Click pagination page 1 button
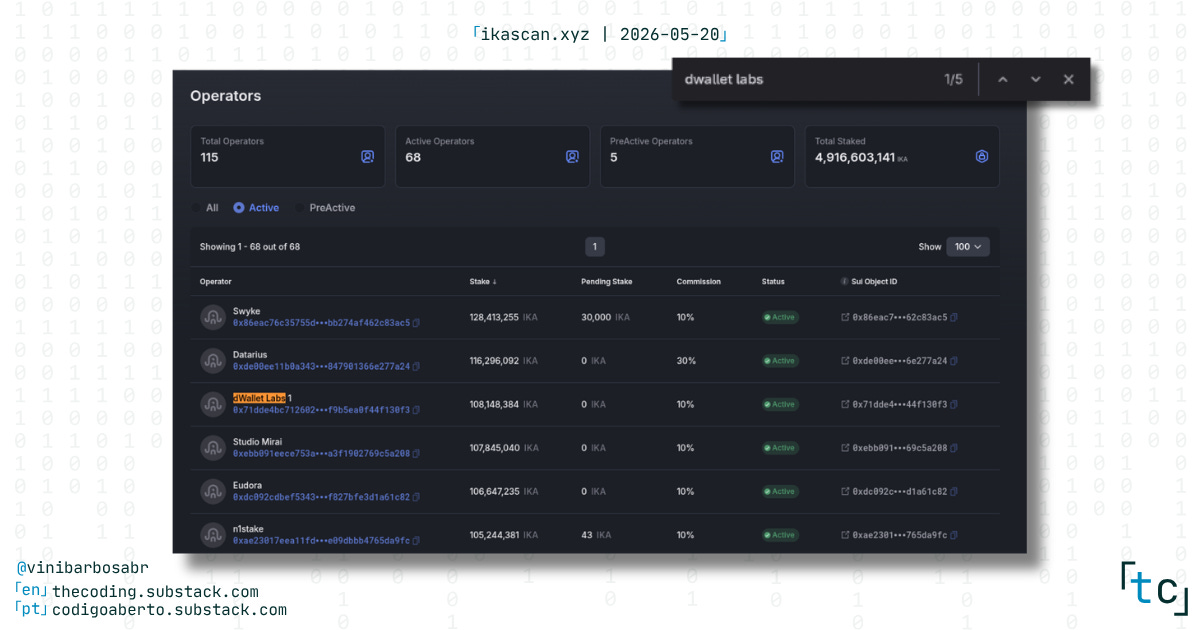The height and width of the screenshot is (630, 1200). coord(595,246)
